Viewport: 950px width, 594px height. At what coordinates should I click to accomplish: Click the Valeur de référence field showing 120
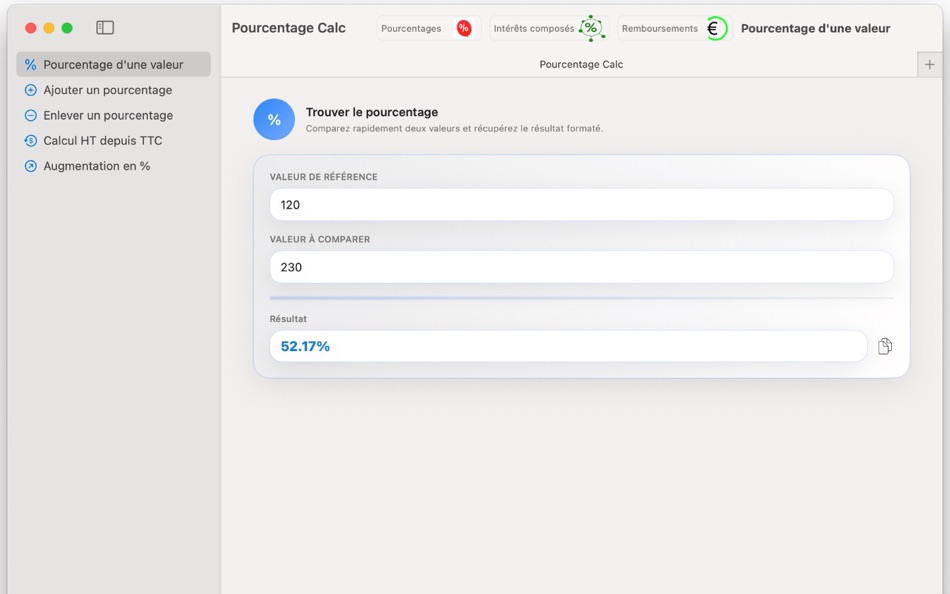580,204
